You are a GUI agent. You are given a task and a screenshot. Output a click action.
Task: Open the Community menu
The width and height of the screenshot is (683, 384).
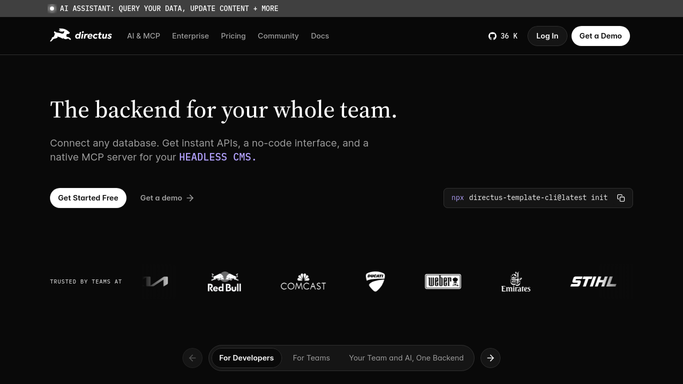278,36
